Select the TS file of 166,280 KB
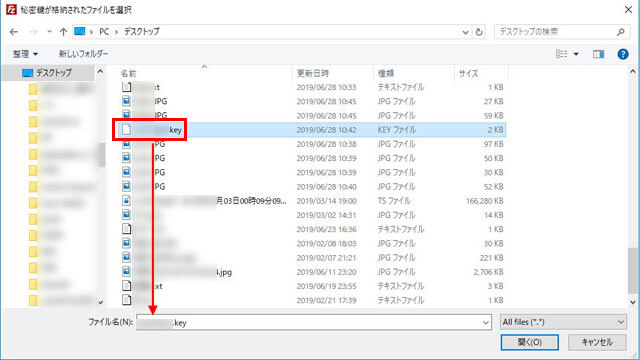640x360 pixels. click(312, 201)
